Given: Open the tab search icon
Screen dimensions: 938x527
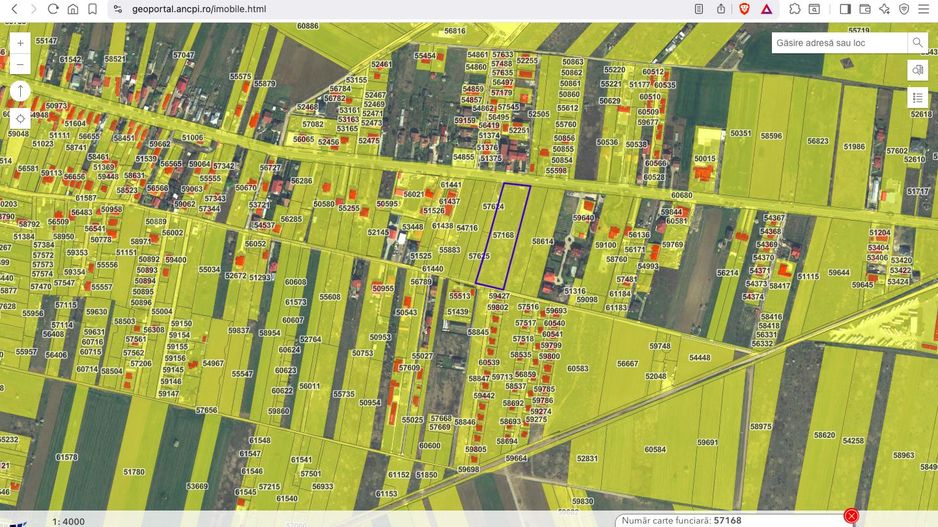Looking at the screenshot, I should pyautogui.click(x=814, y=9).
